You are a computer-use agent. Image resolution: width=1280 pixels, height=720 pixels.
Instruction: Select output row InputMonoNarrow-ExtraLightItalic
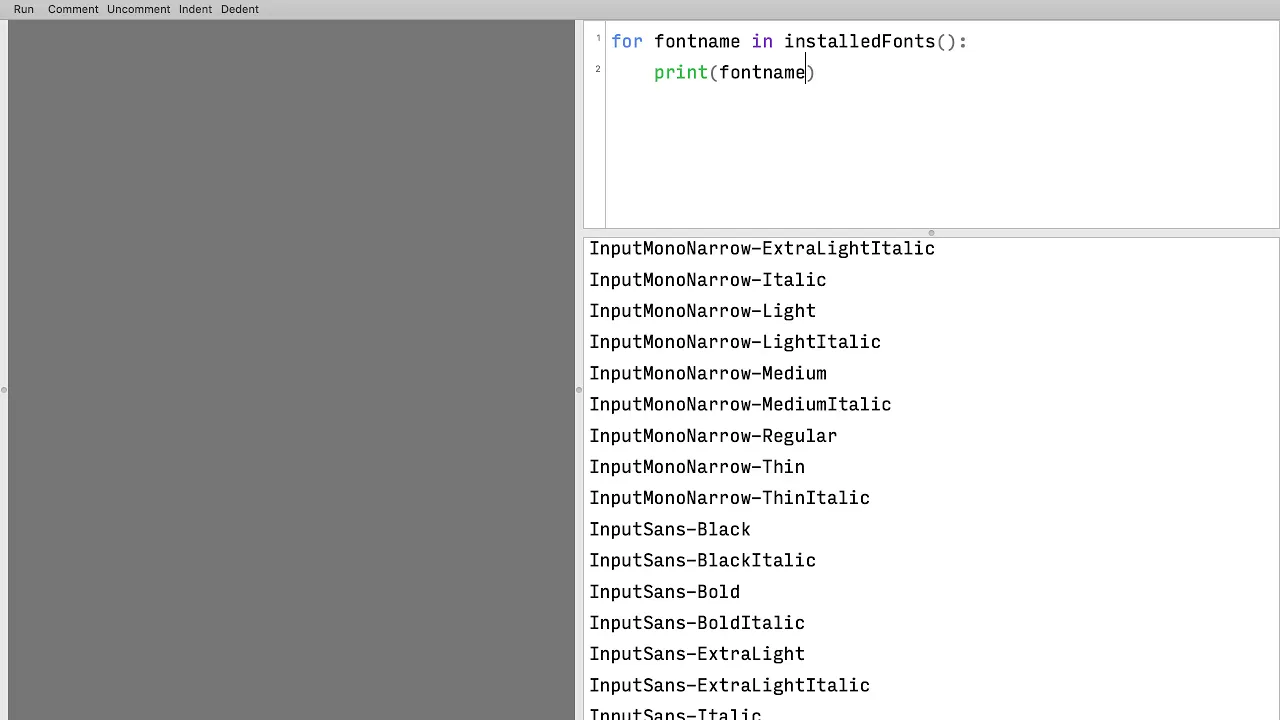(762, 249)
